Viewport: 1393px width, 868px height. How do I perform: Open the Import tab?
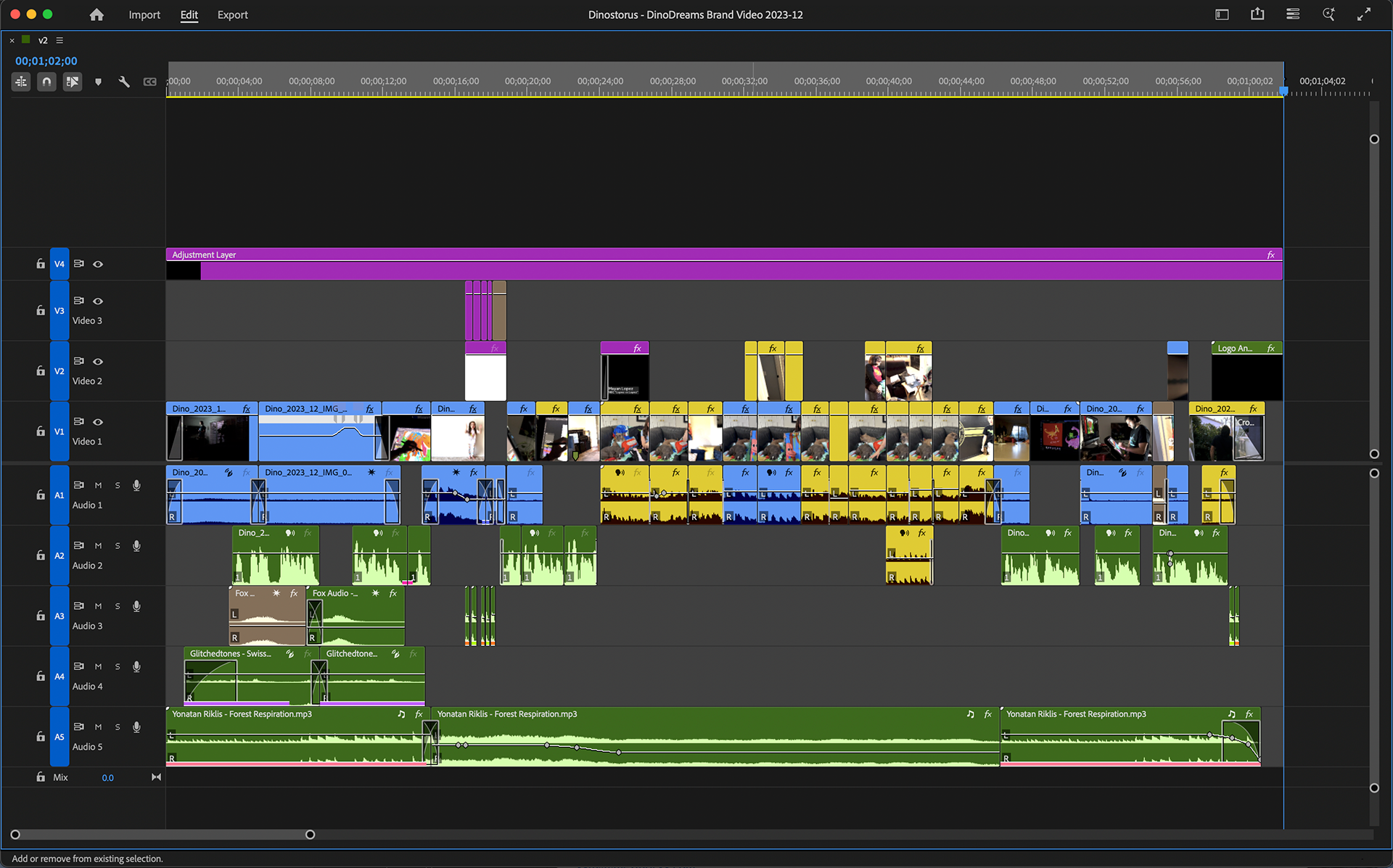click(x=144, y=15)
